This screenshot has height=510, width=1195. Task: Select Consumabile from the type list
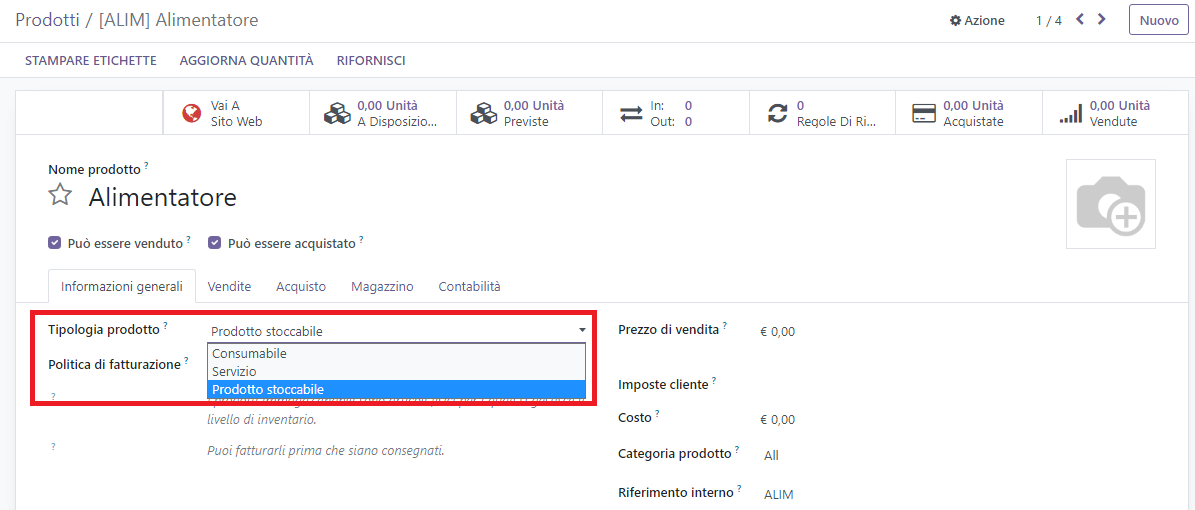coord(250,354)
